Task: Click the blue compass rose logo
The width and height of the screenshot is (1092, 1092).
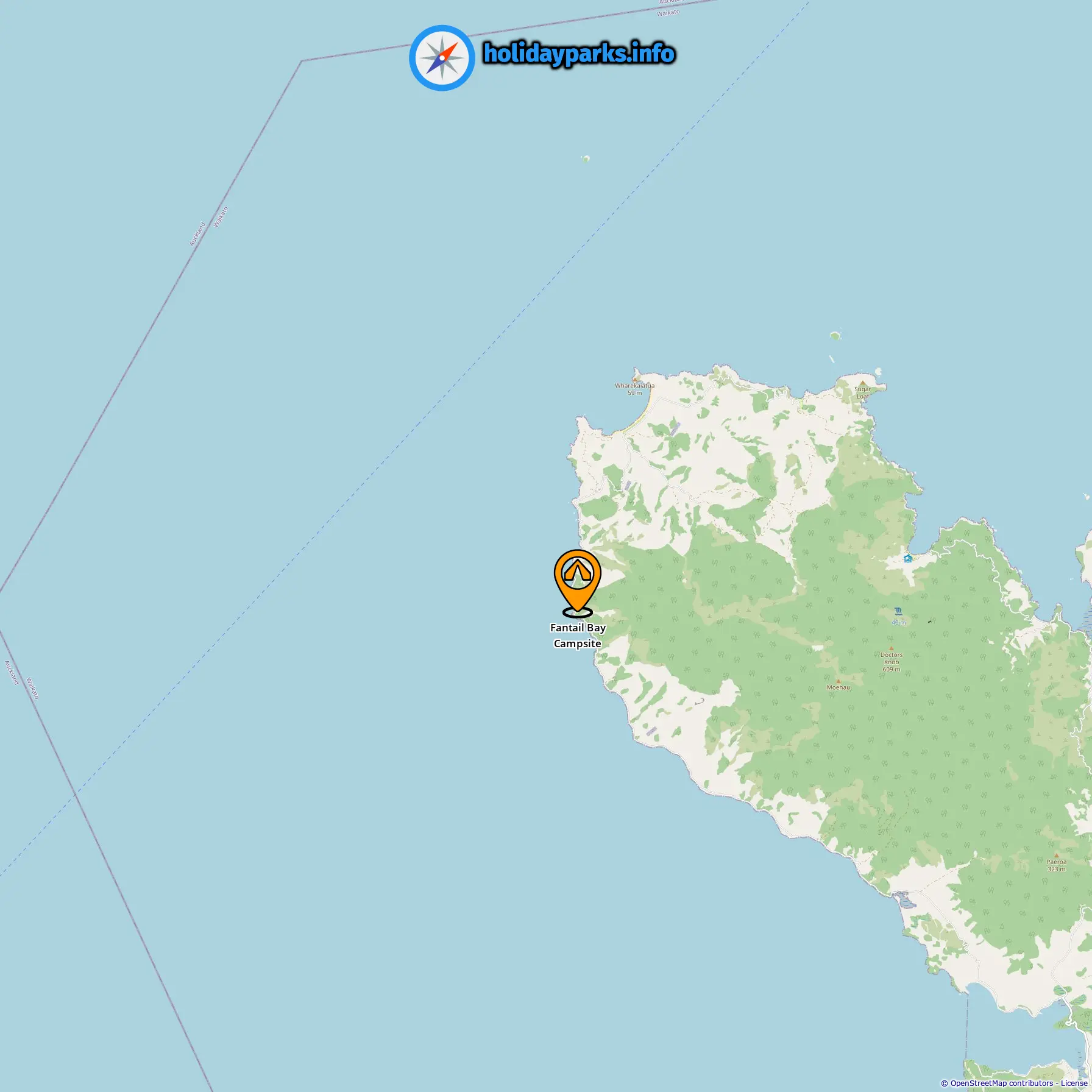Action: click(442, 58)
